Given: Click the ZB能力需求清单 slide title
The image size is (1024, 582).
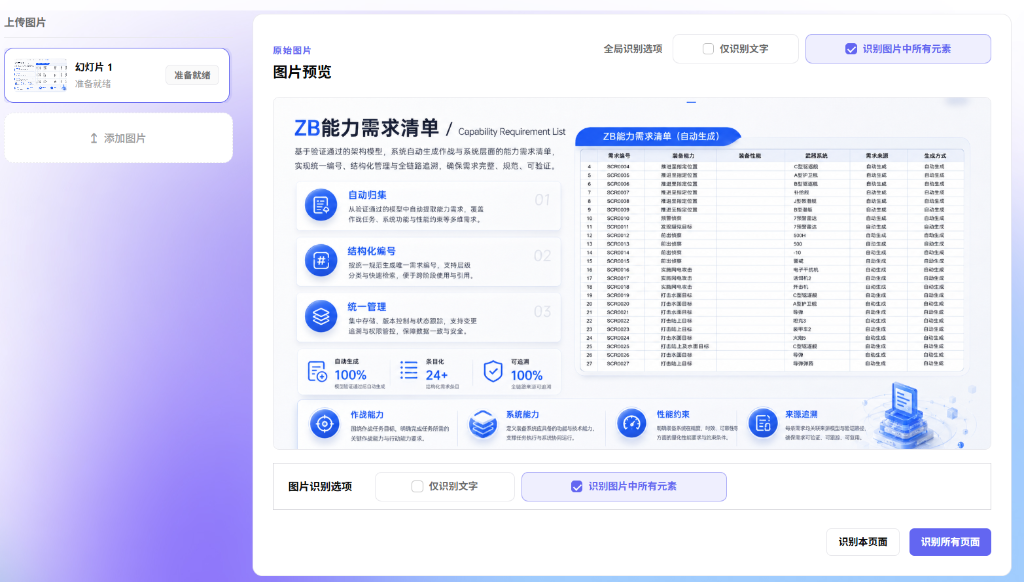Looking at the screenshot, I should pos(366,128).
